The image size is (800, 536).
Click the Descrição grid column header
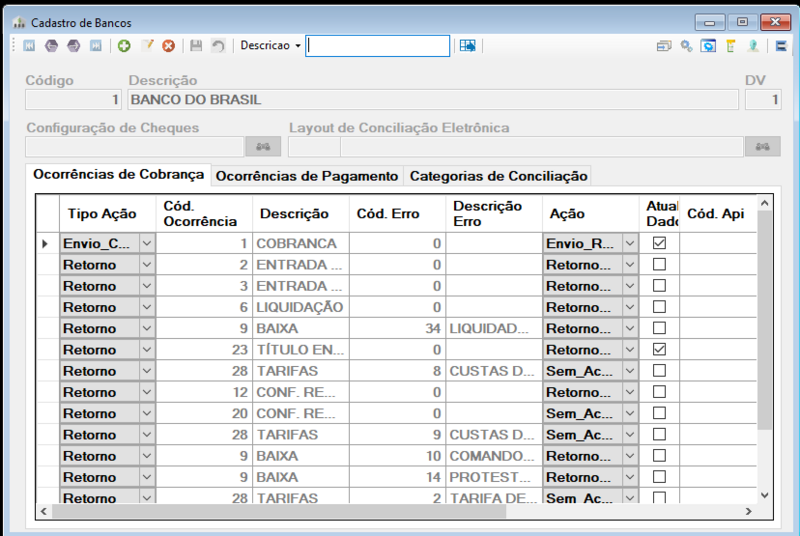coord(301,214)
